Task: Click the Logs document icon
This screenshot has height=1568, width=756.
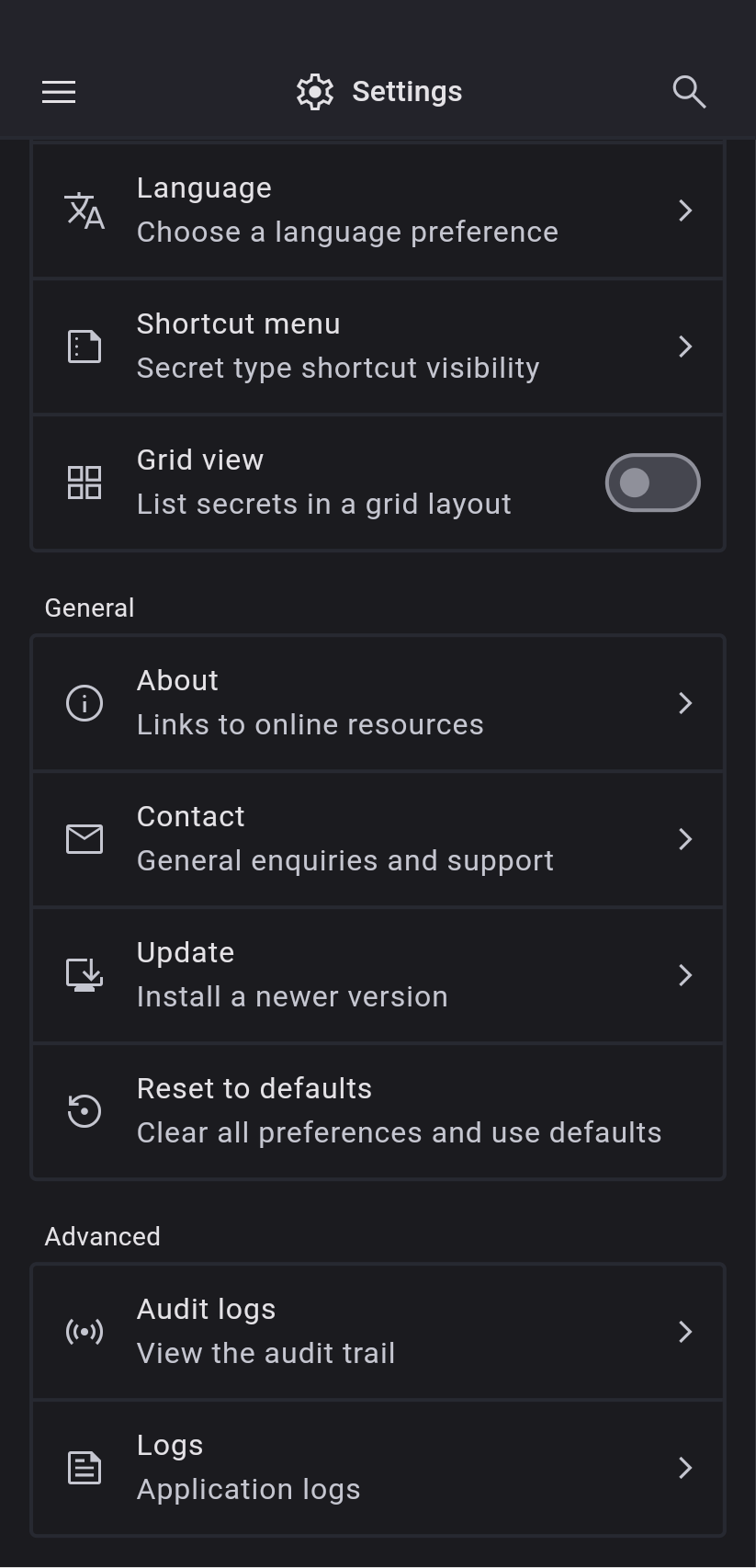Action: 85,1468
